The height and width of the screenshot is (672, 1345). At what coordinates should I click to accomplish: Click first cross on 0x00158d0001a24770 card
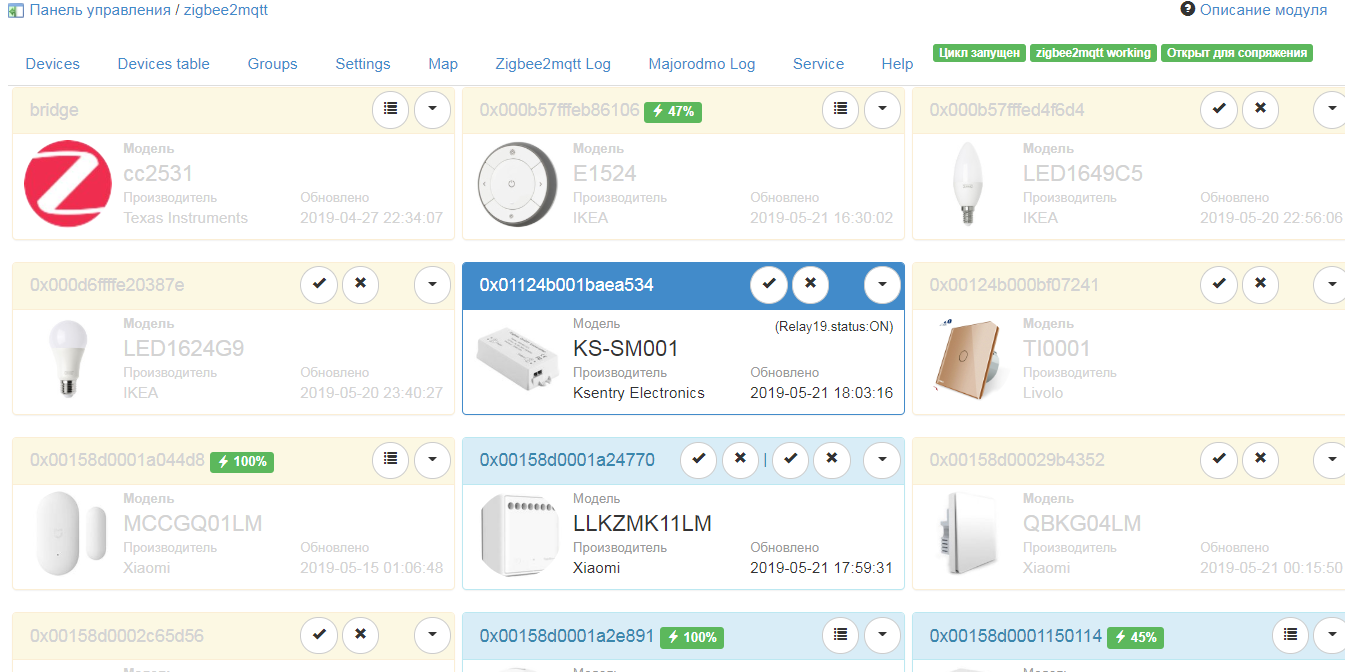(x=740, y=459)
